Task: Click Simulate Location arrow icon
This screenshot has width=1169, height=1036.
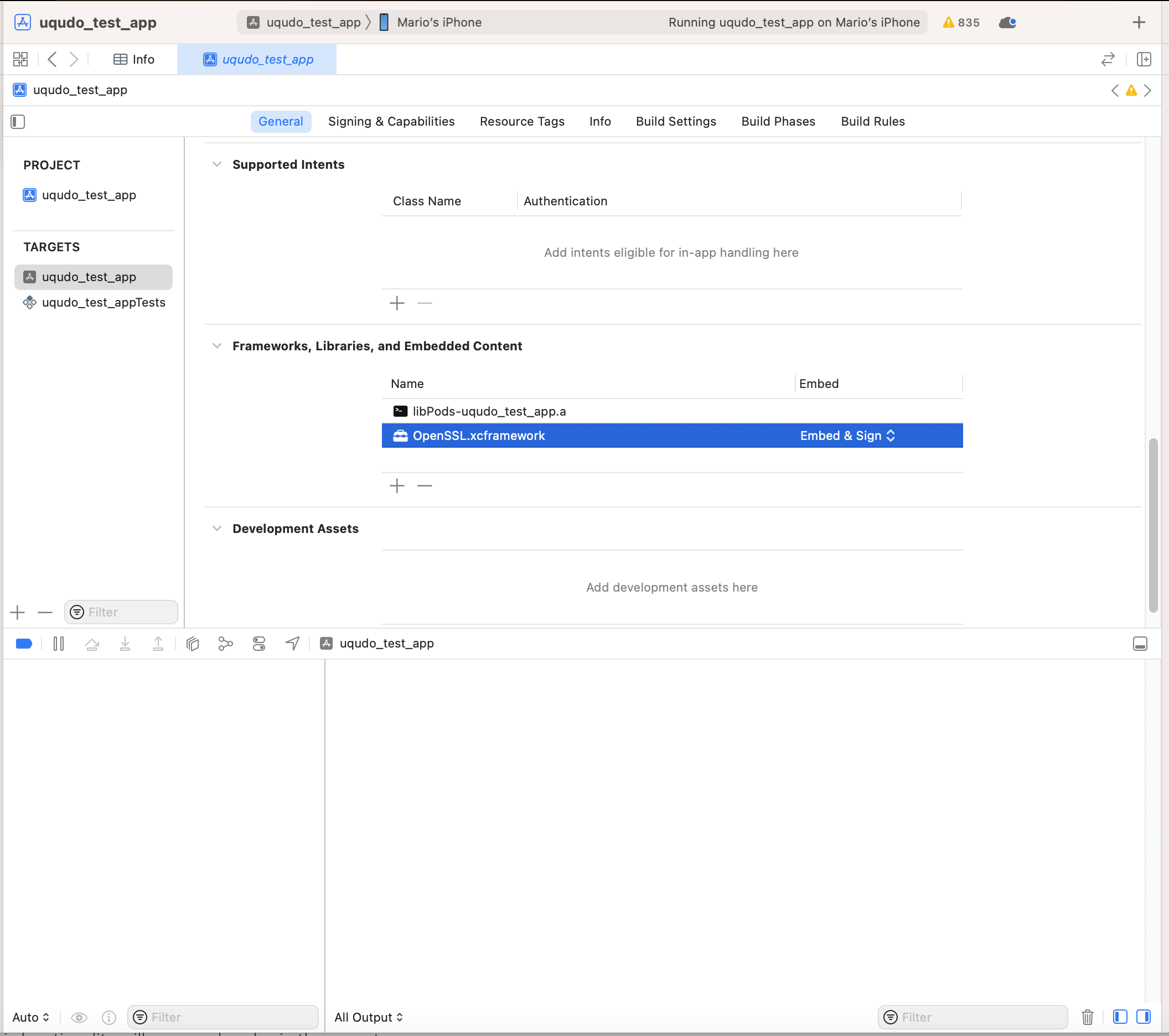Action: click(x=292, y=644)
